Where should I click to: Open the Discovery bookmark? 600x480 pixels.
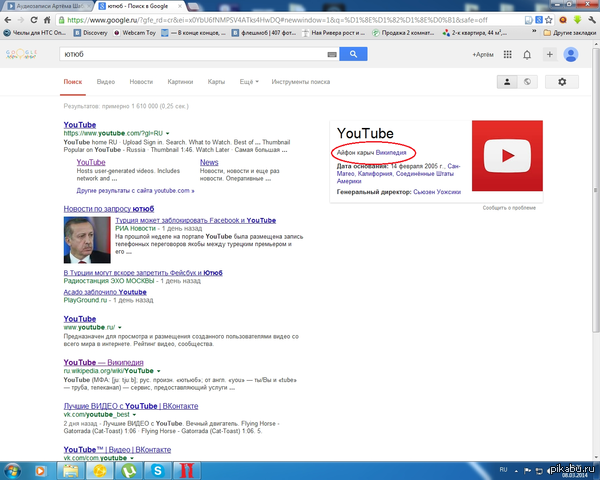(x=91, y=33)
